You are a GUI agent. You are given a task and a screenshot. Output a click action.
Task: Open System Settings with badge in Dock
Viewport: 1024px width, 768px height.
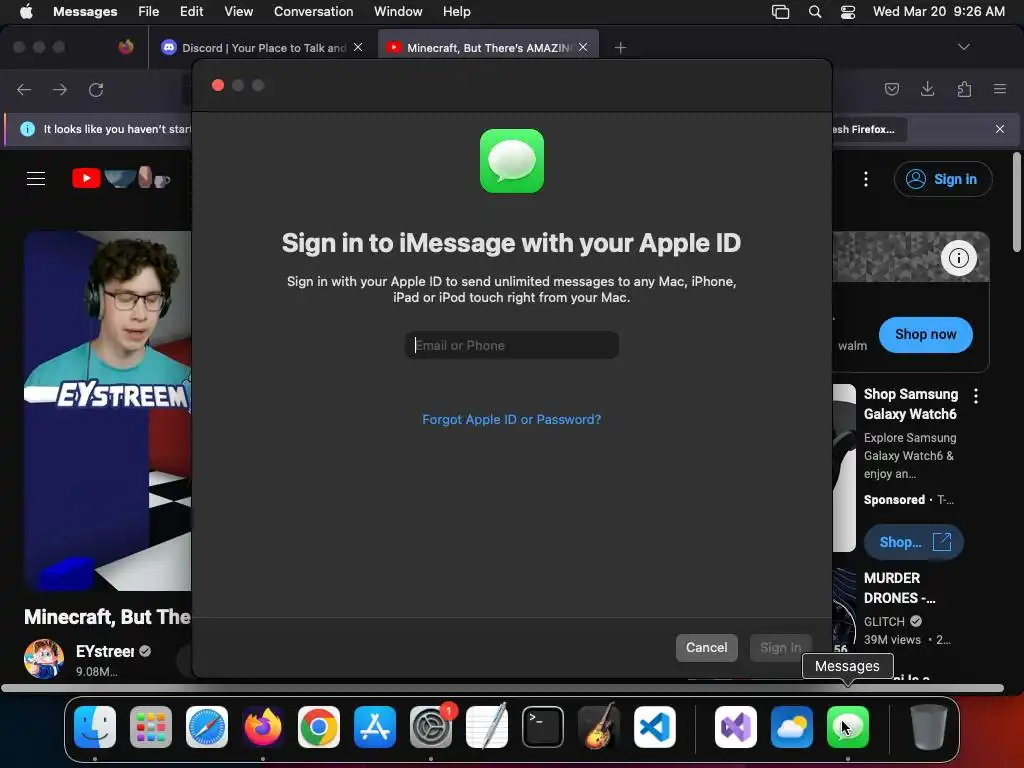pos(431,727)
